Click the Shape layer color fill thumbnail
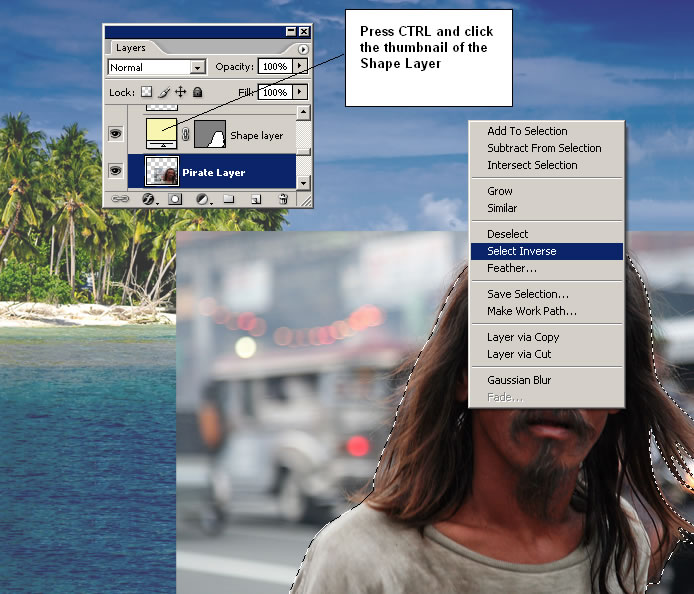Screen dimensions: 694x594 coord(162,133)
